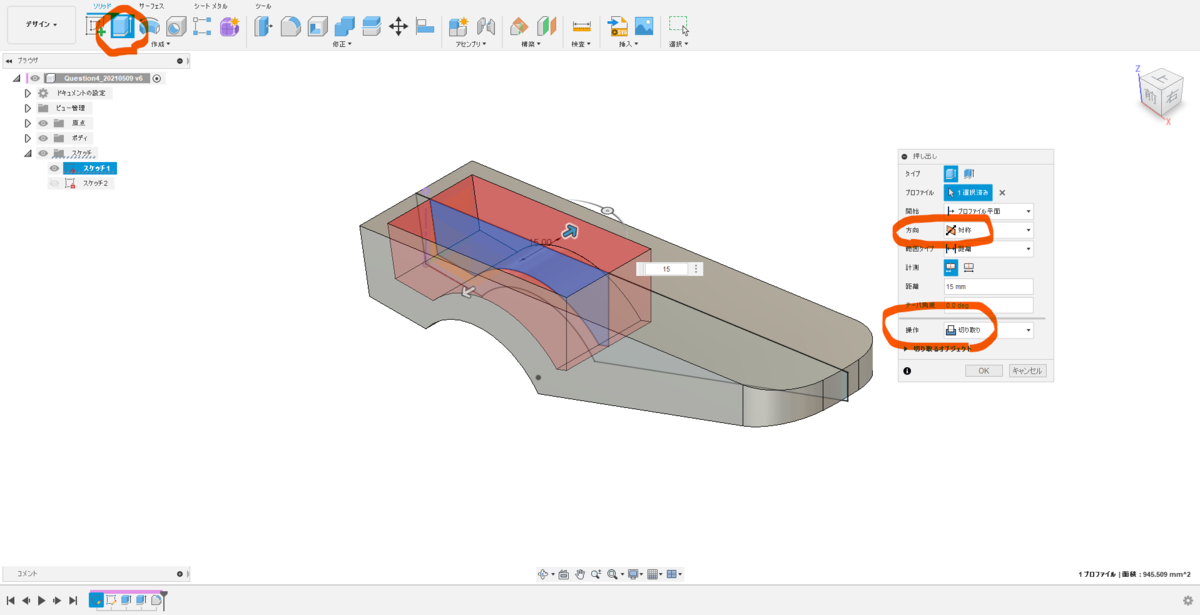
Task: Select half-length measure mode icon
Action: point(951,267)
